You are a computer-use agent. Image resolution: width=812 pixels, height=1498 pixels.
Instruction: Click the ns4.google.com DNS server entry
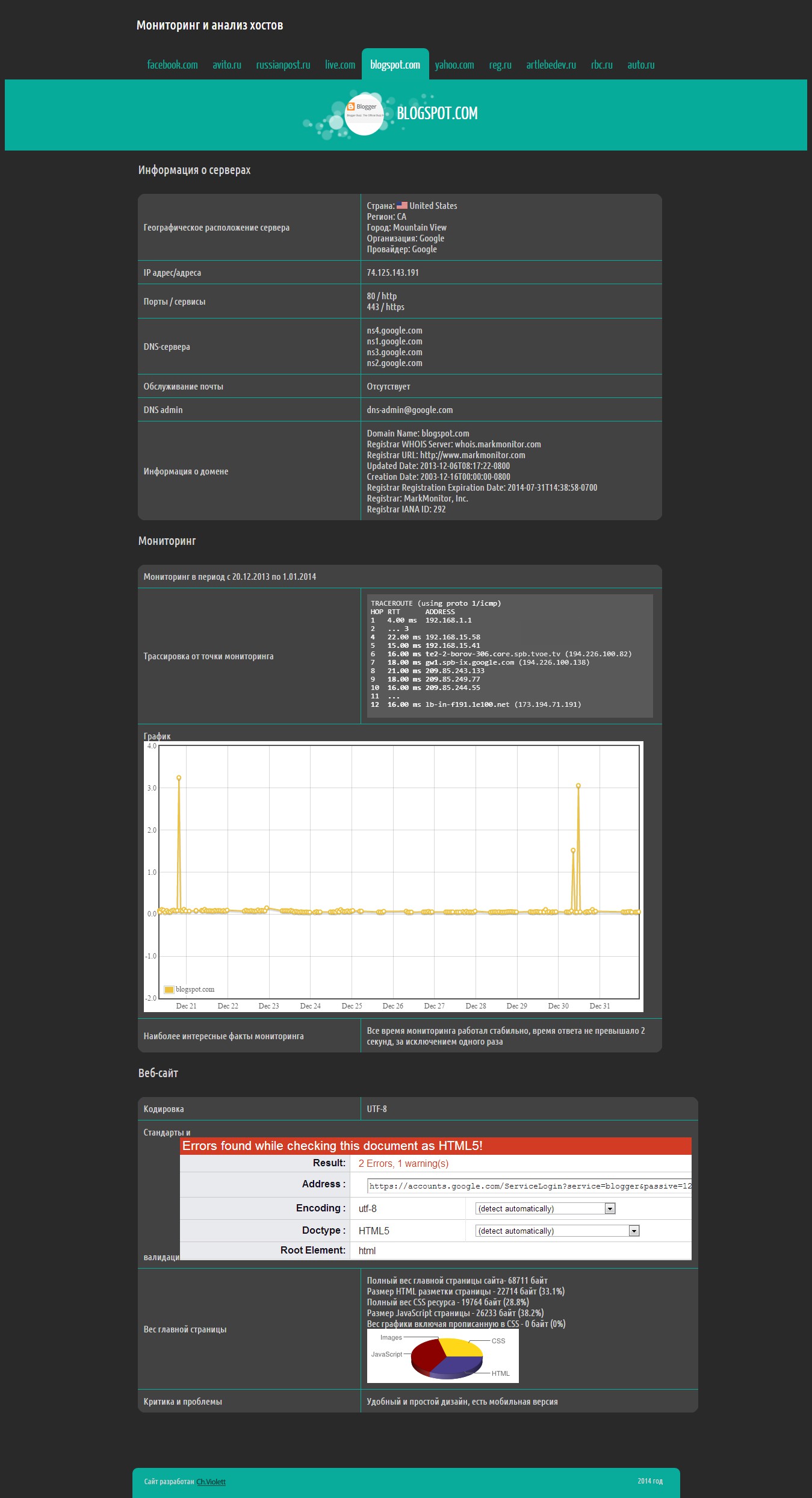point(395,330)
